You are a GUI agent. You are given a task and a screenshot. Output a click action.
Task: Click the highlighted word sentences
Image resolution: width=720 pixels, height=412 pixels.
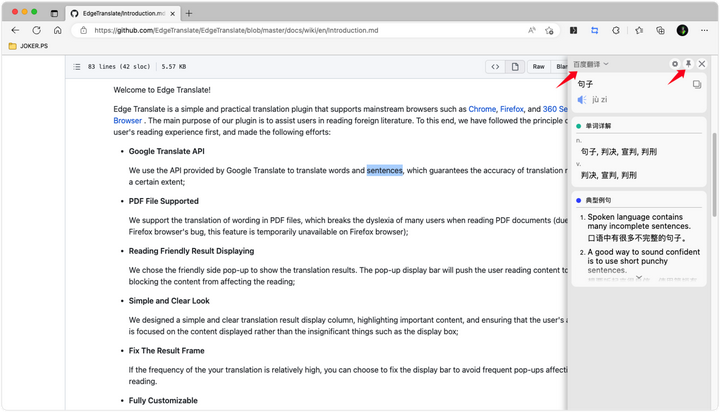384,170
